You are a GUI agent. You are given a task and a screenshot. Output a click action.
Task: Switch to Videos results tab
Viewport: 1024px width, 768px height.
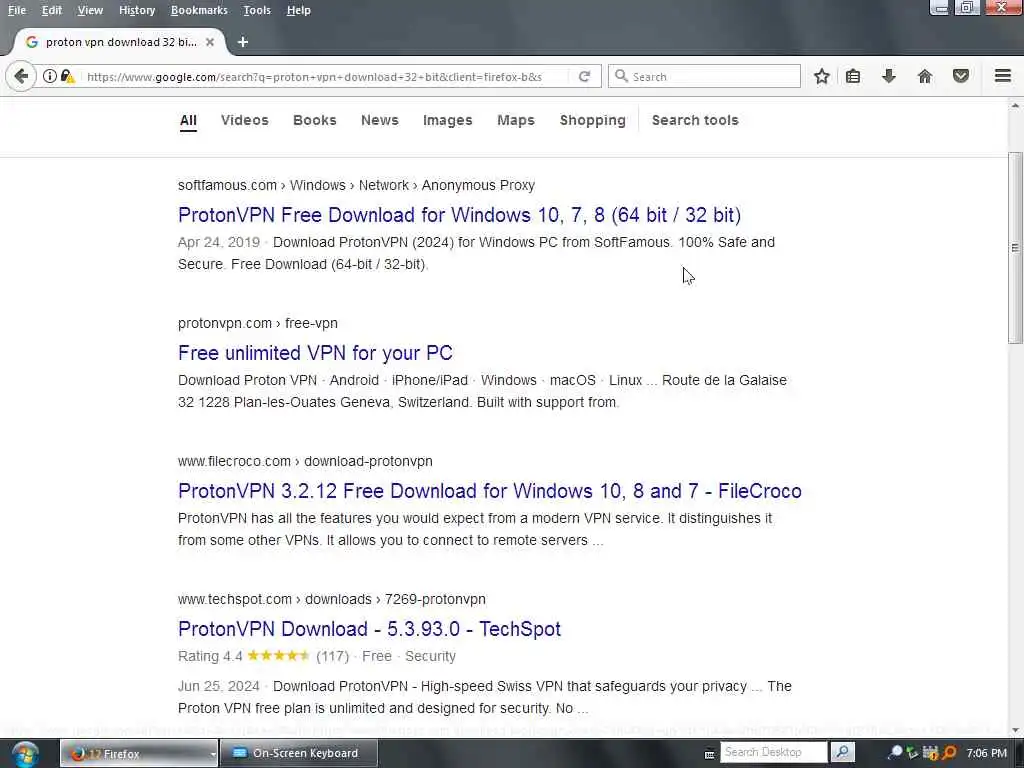tap(245, 120)
